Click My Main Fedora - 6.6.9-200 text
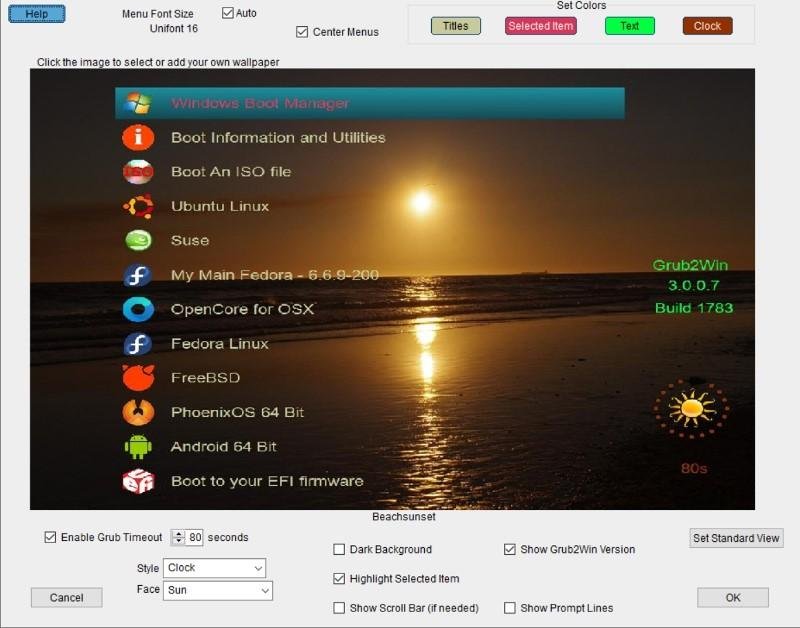This screenshot has width=800, height=628. pos(275,275)
